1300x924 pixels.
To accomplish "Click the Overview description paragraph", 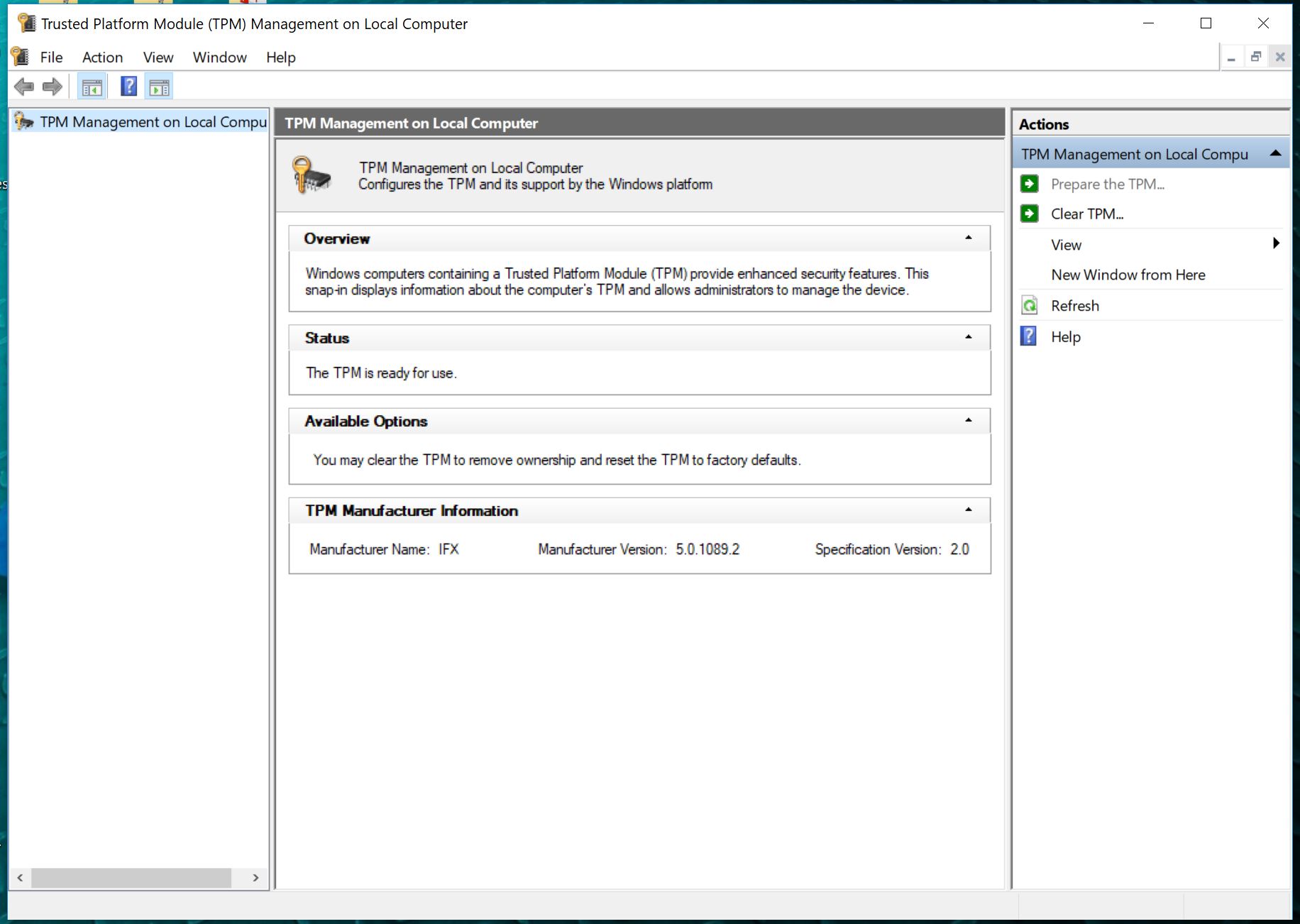I will point(617,282).
